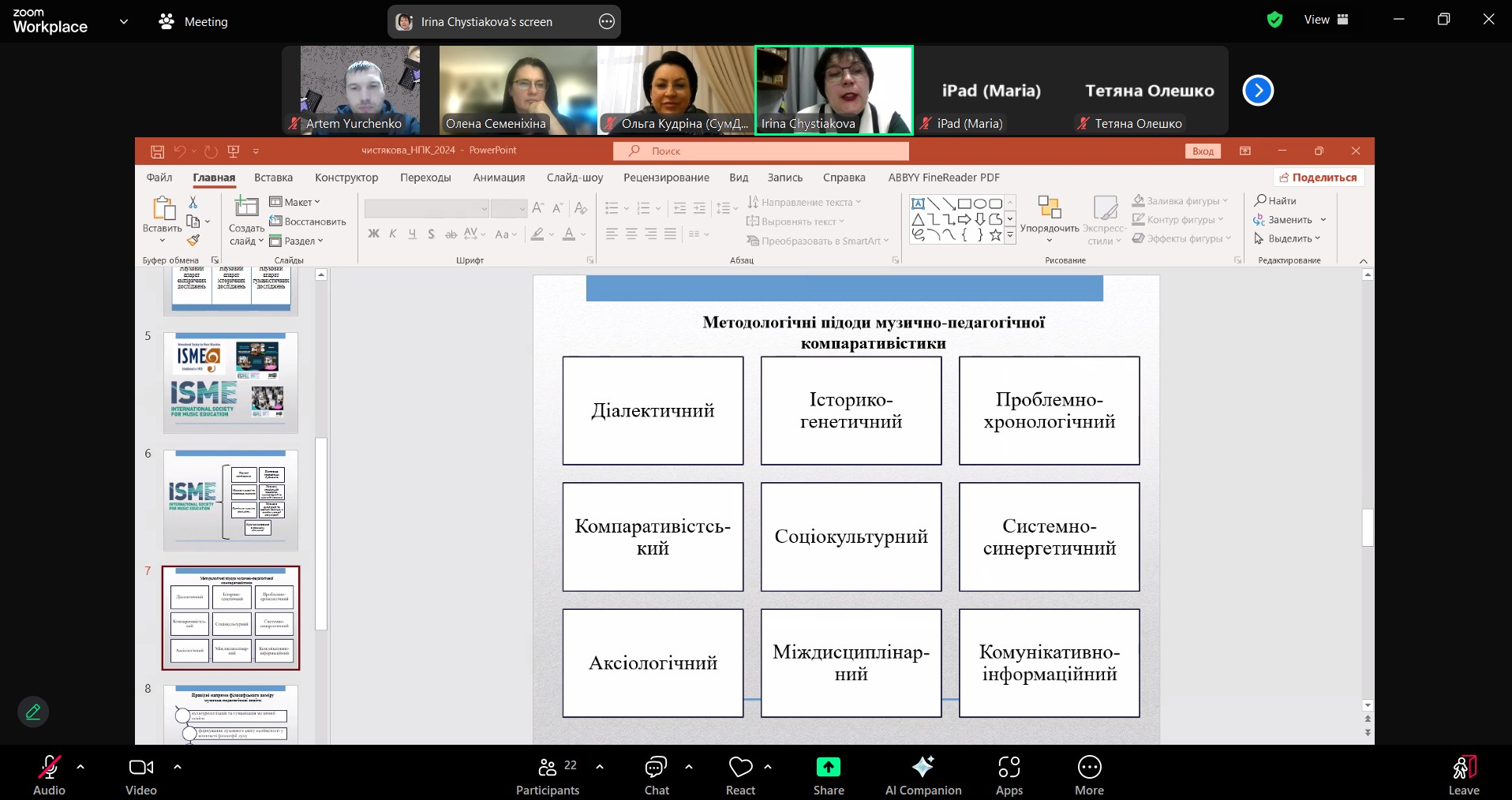Select Artem Yurchenko video thumbnail
The width and height of the screenshot is (1512, 800).
[360, 90]
